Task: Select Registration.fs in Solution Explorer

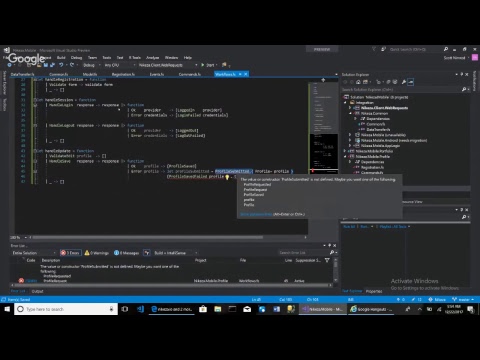Action: click(372, 167)
